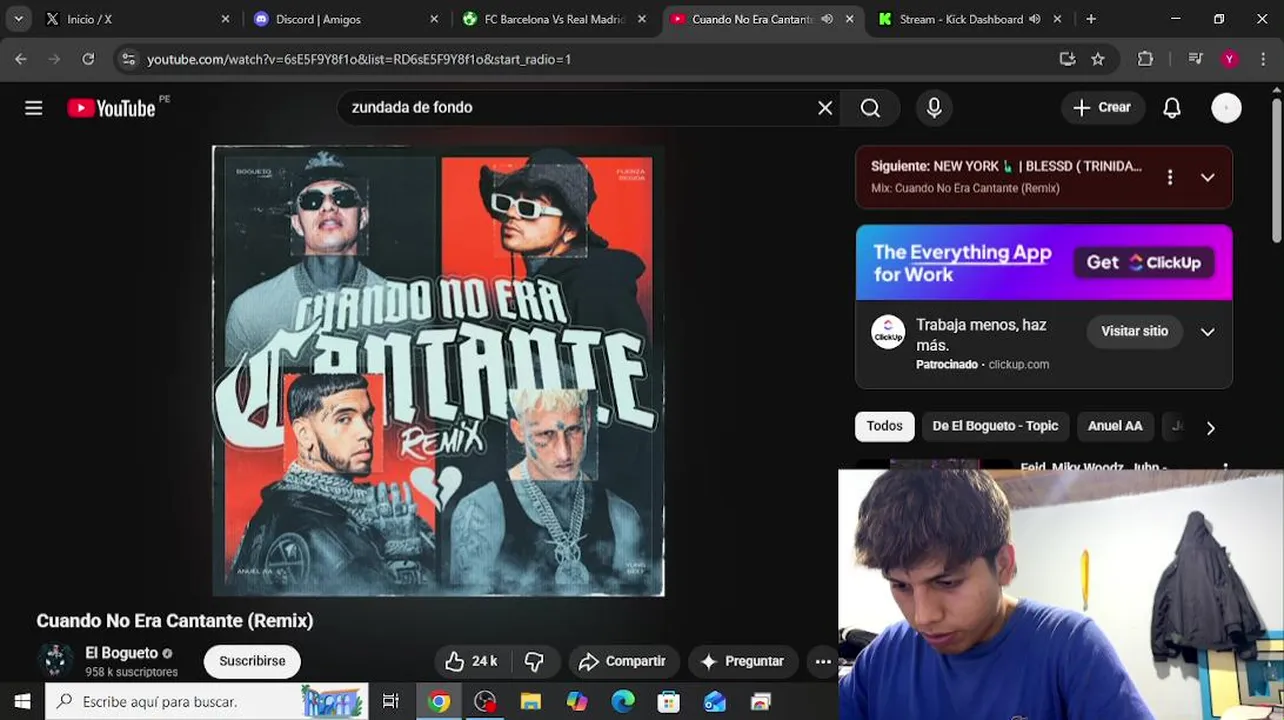Open more actions menu below the video
Viewport: 1284px width, 720px height.
coord(822,661)
